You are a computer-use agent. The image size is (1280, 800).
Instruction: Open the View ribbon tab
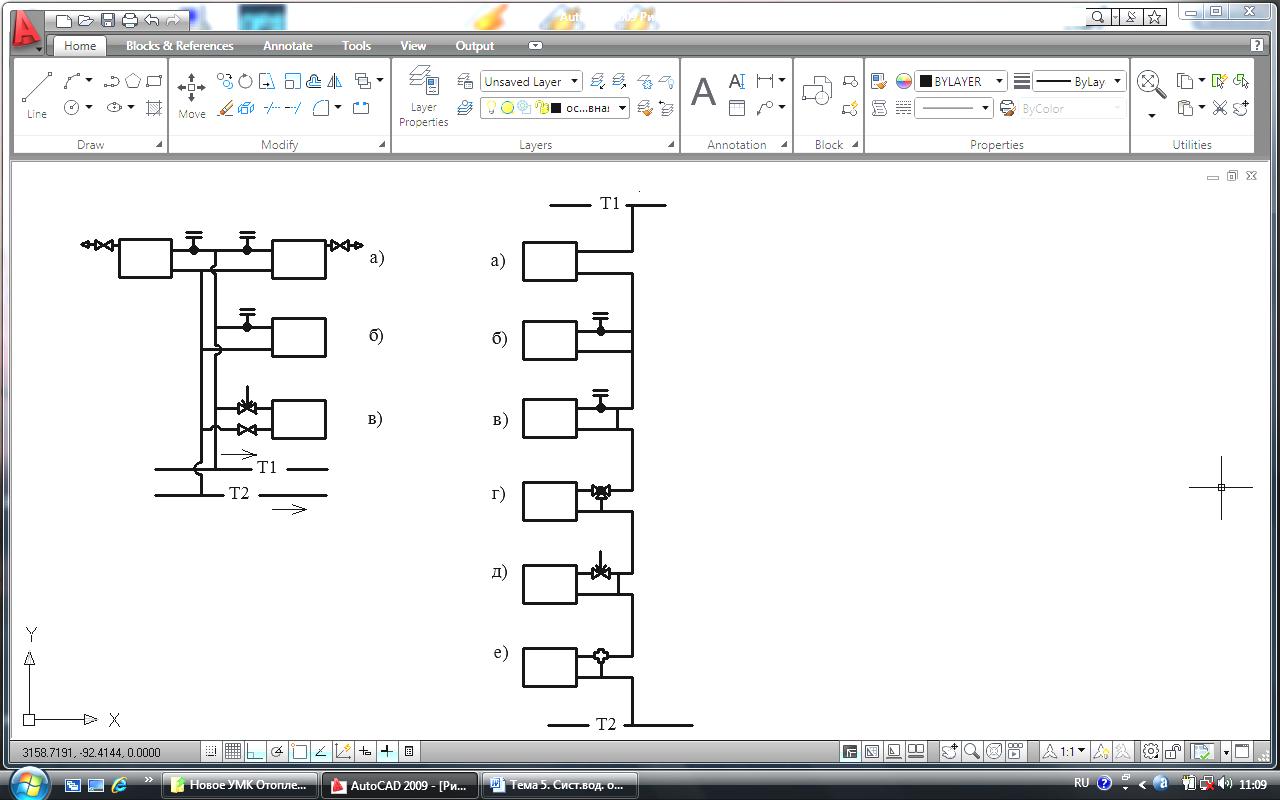[413, 46]
